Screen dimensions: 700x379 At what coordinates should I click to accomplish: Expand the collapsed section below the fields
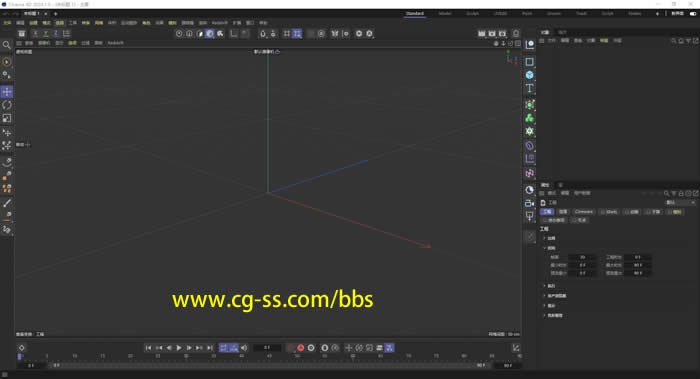coord(550,286)
